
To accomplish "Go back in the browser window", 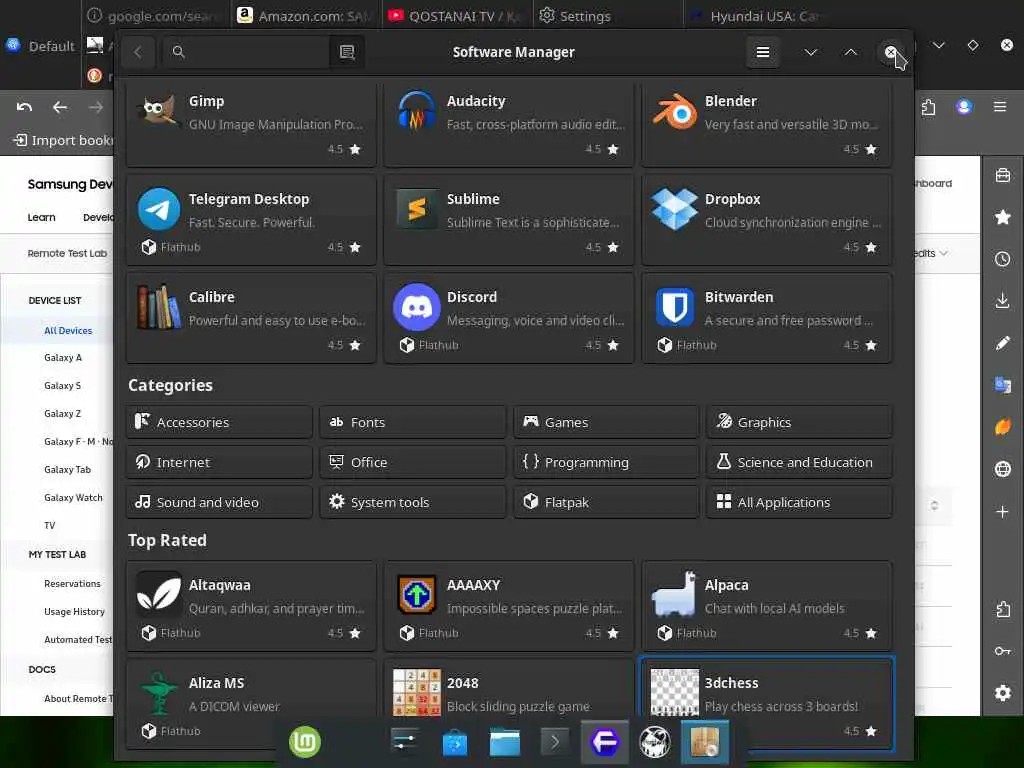I will [60, 107].
